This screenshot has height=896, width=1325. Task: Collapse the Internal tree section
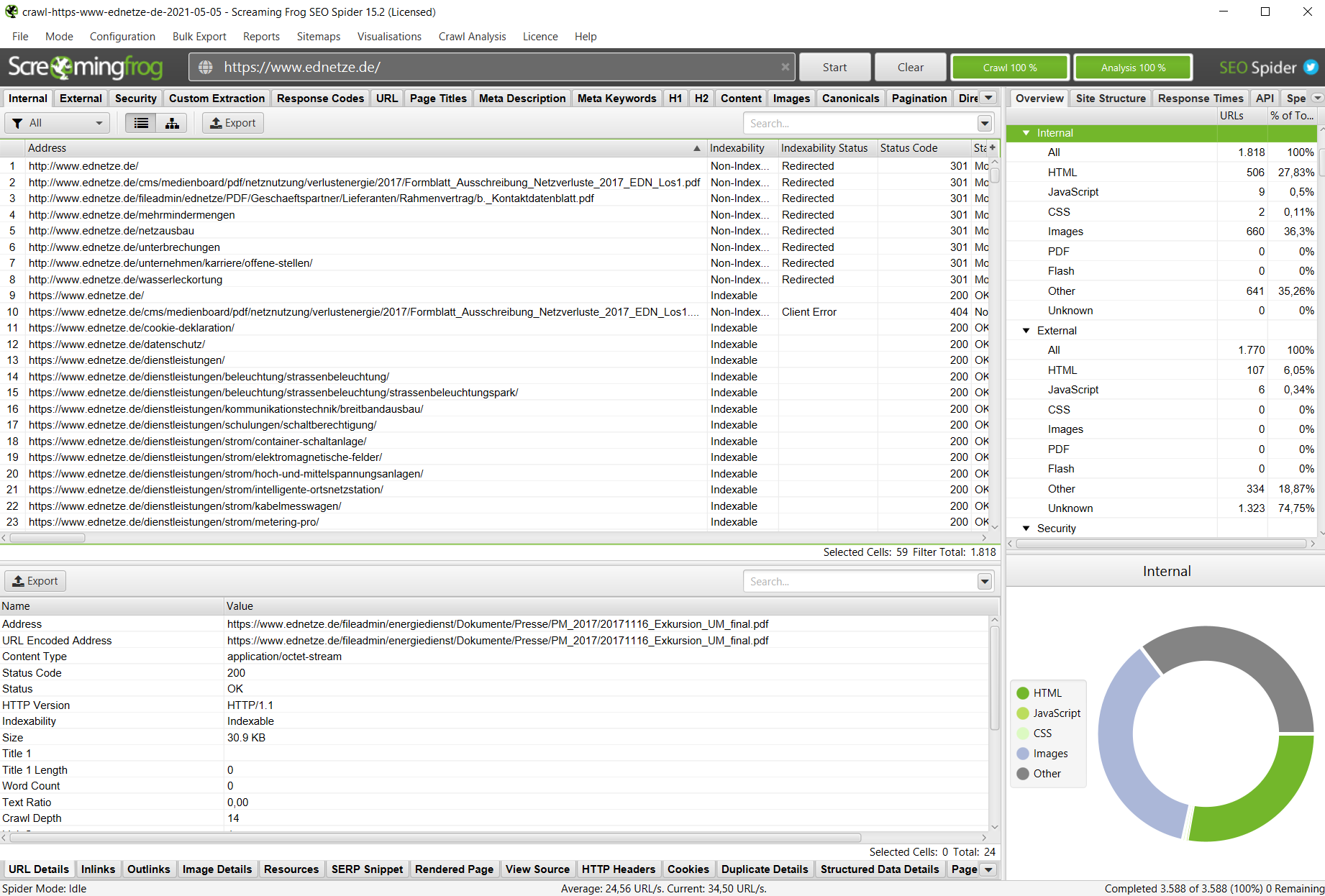[x=1026, y=133]
